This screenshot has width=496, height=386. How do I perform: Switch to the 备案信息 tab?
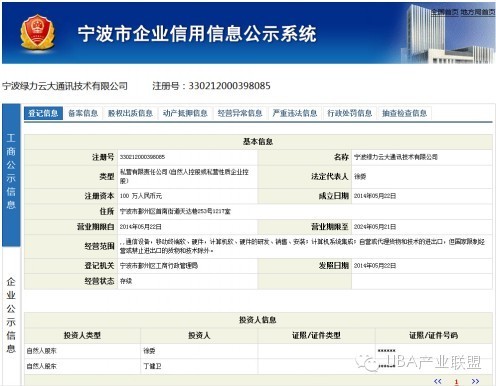coord(83,113)
